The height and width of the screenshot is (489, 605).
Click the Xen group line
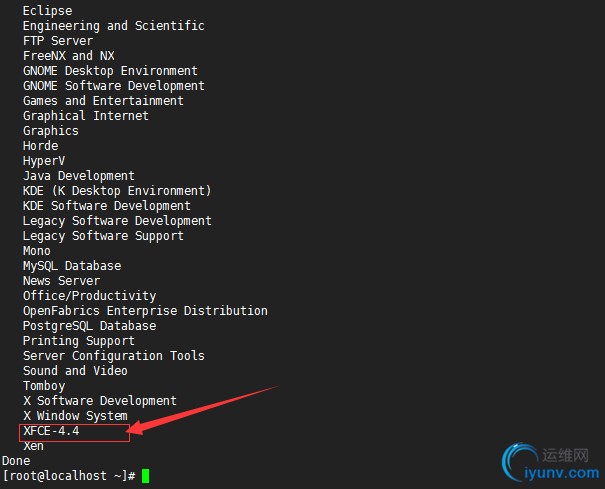point(34,446)
